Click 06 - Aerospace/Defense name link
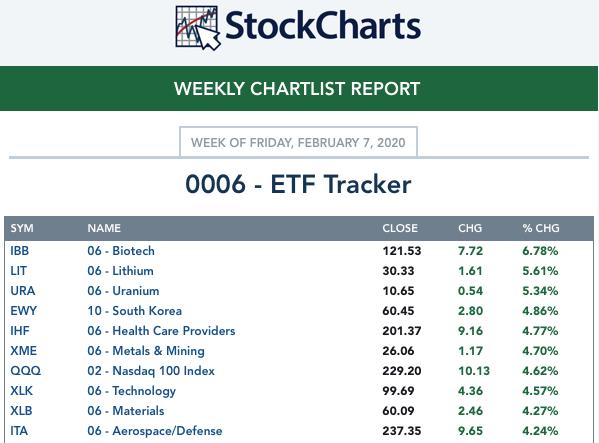The image size is (599, 443). [x=155, y=431]
